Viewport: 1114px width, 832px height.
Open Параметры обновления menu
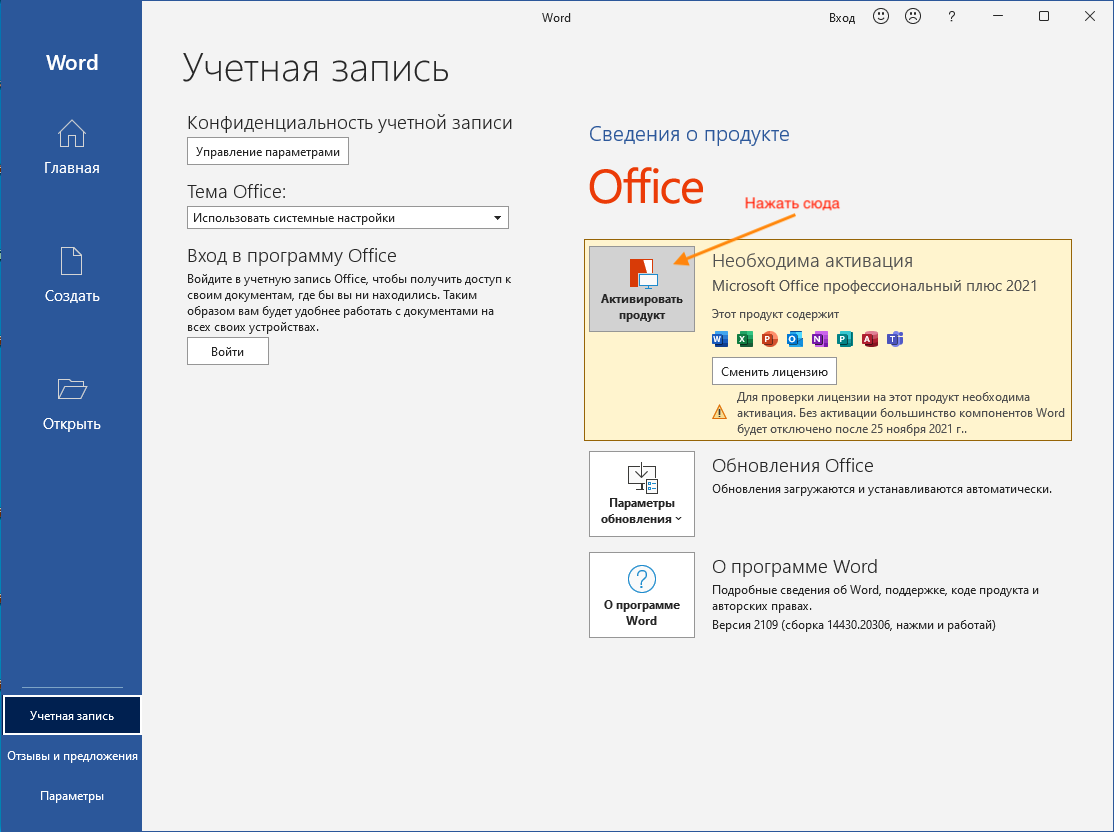pyautogui.click(x=642, y=494)
